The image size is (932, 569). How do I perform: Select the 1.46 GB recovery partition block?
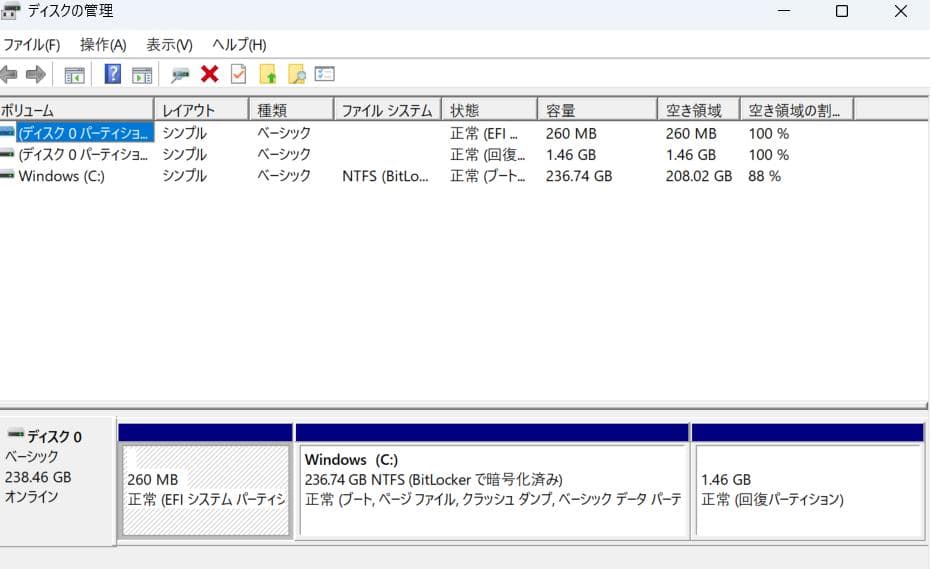808,489
